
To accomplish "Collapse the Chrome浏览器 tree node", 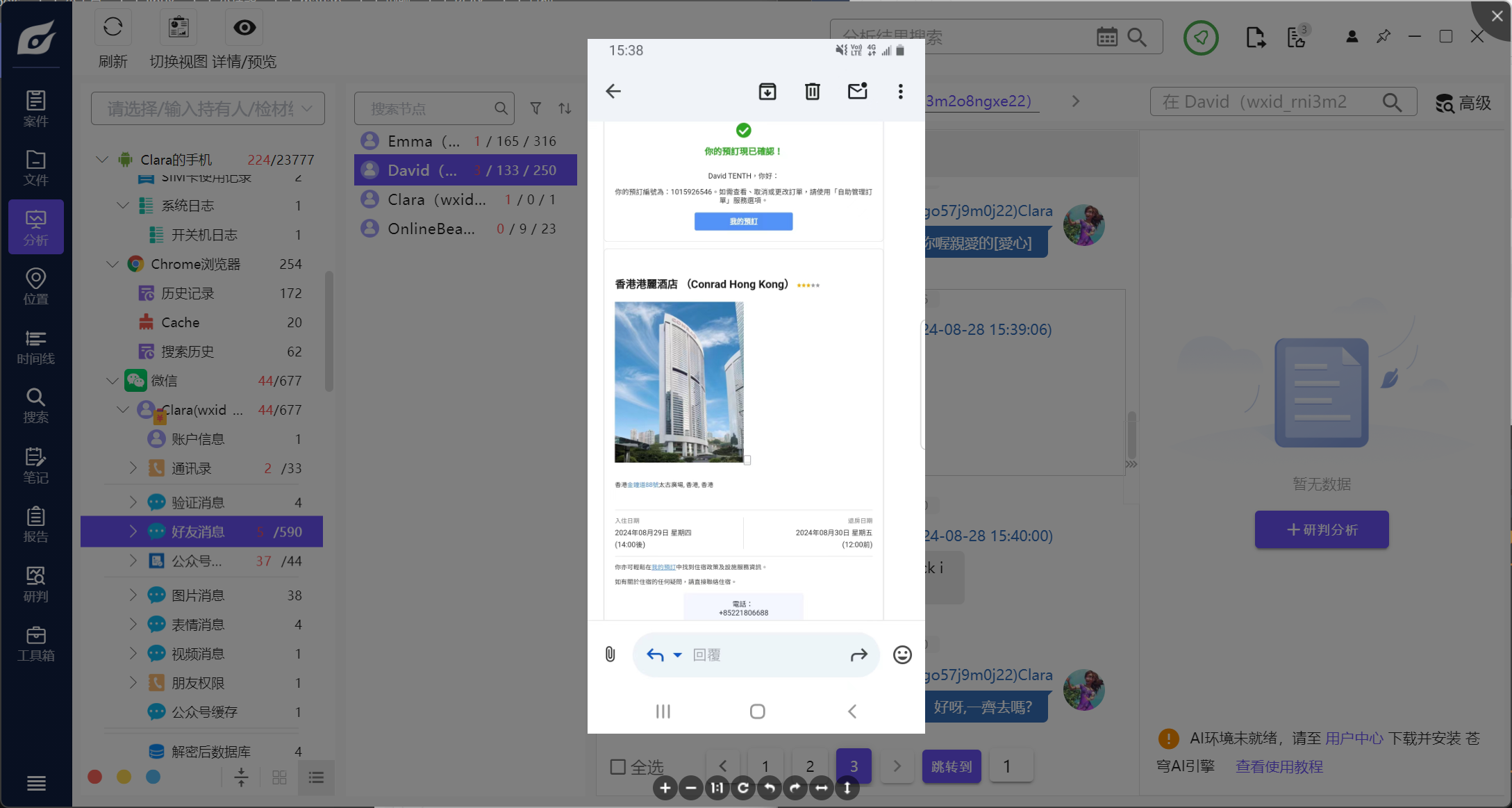I will point(112,264).
